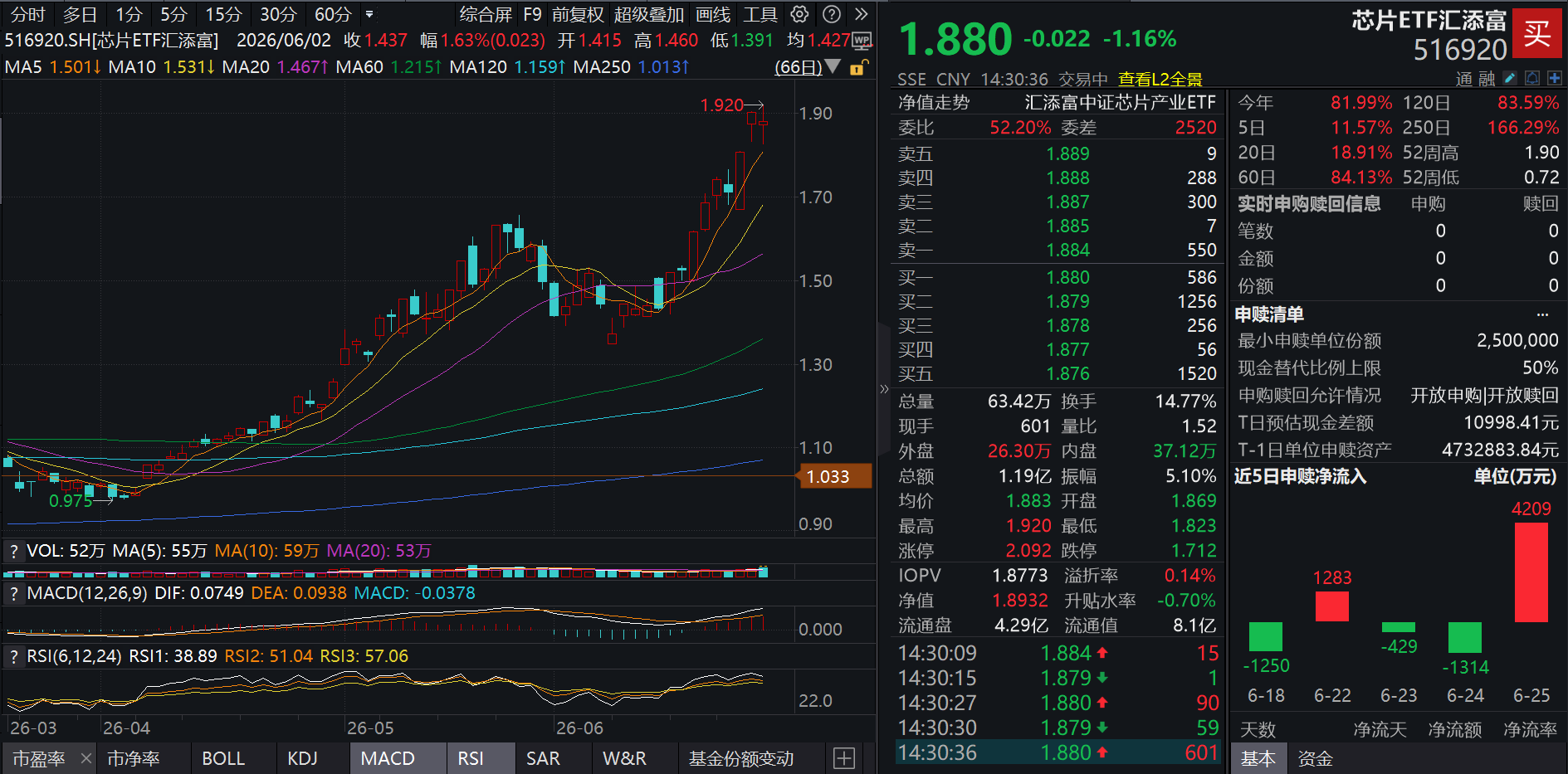Click the WP monitor icon
Screen dimensions: 1568x774
click(862, 40)
